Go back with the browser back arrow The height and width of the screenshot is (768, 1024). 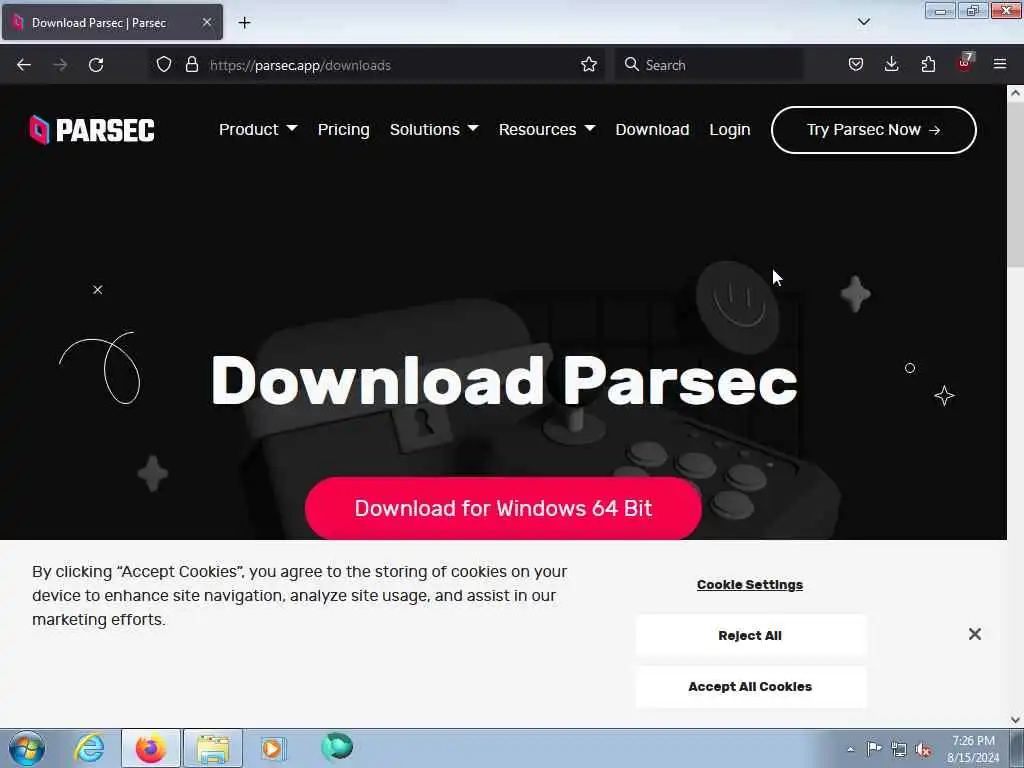[x=24, y=65]
